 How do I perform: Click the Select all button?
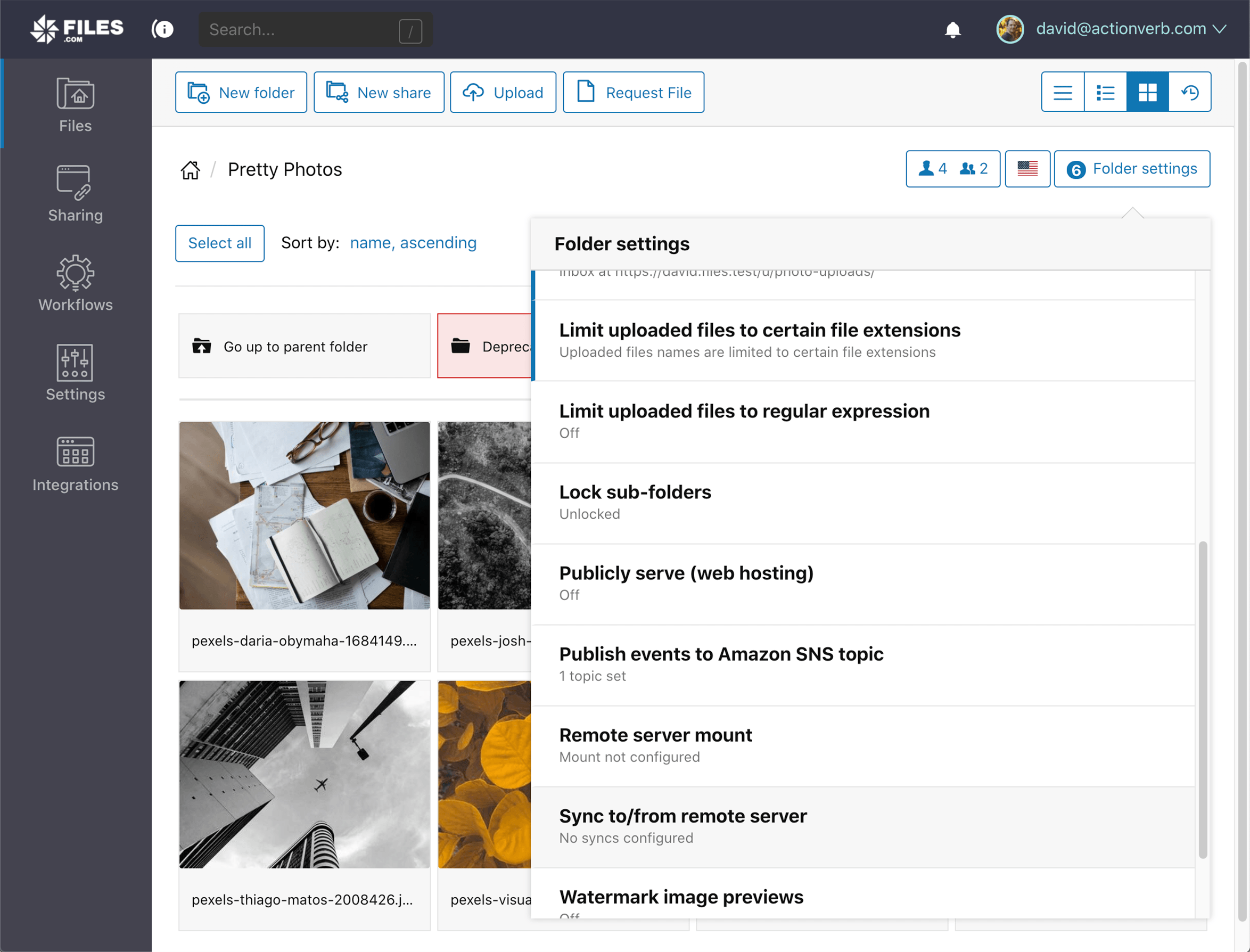point(220,243)
